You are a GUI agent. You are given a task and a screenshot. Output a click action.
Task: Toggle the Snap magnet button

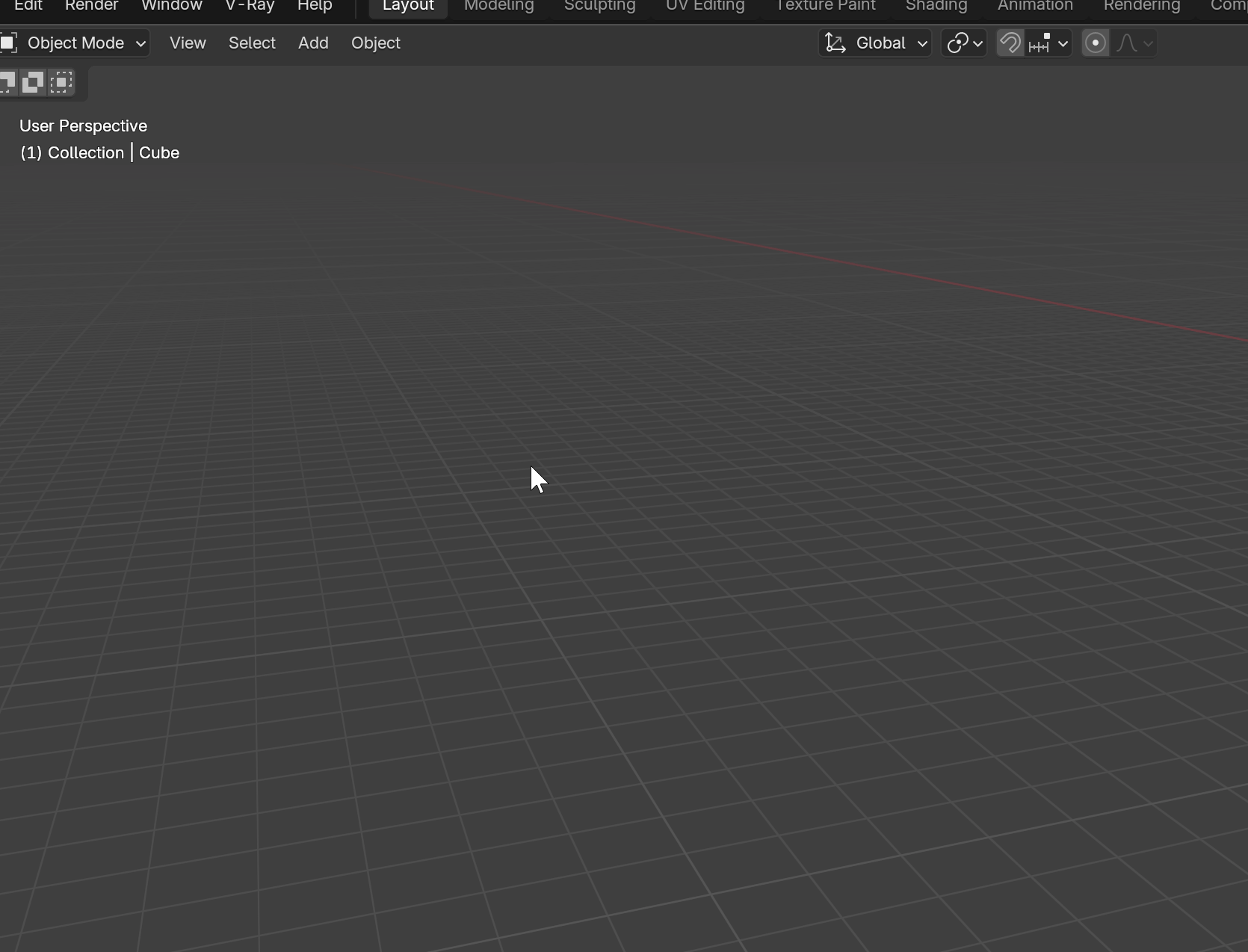(x=1010, y=43)
